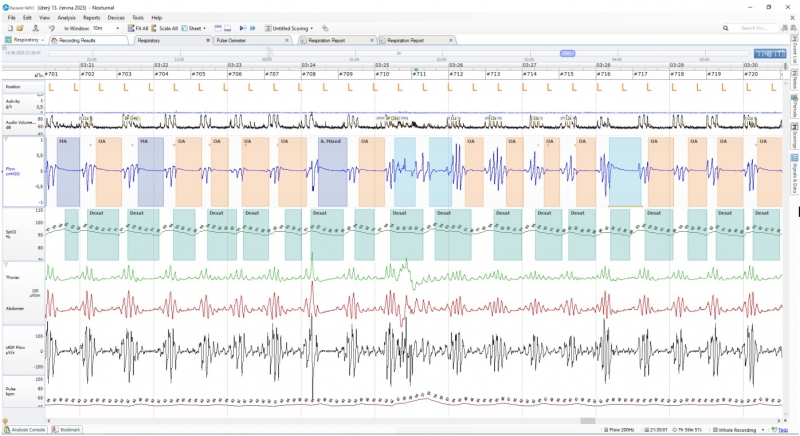This screenshot has width=800, height=436.
Task: Open the Signals & Data side panel
Action: tap(794, 173)
